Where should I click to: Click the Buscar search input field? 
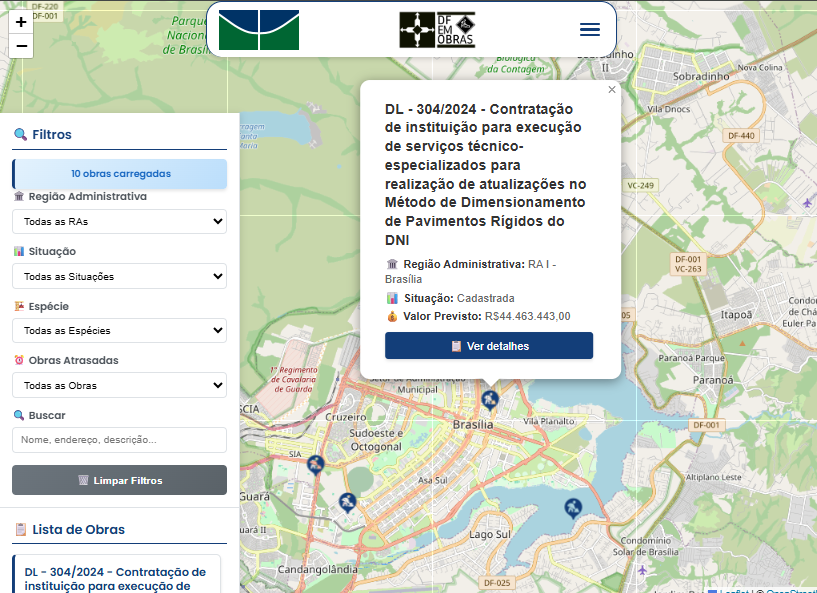point(119,440)
